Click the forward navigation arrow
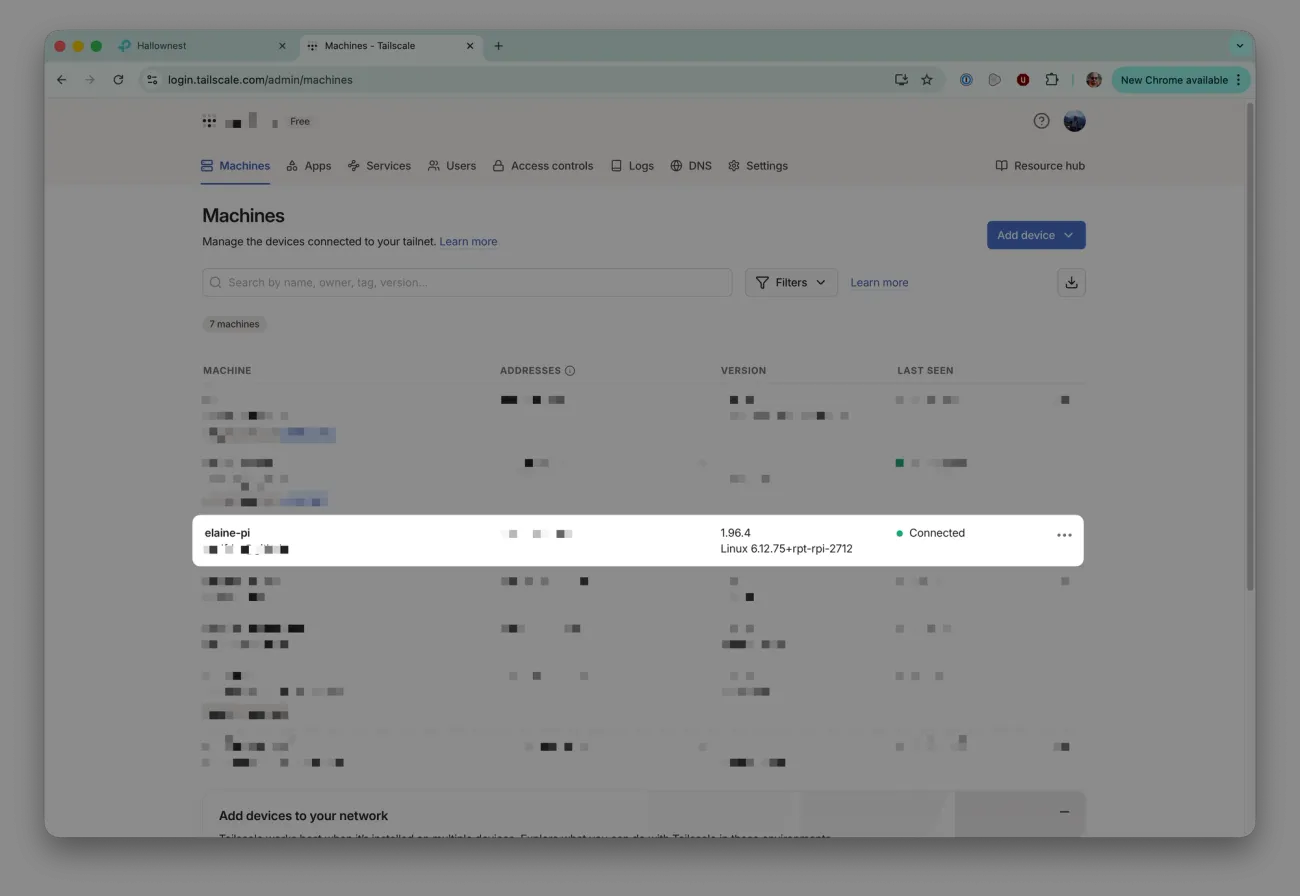 coord(90,80)
